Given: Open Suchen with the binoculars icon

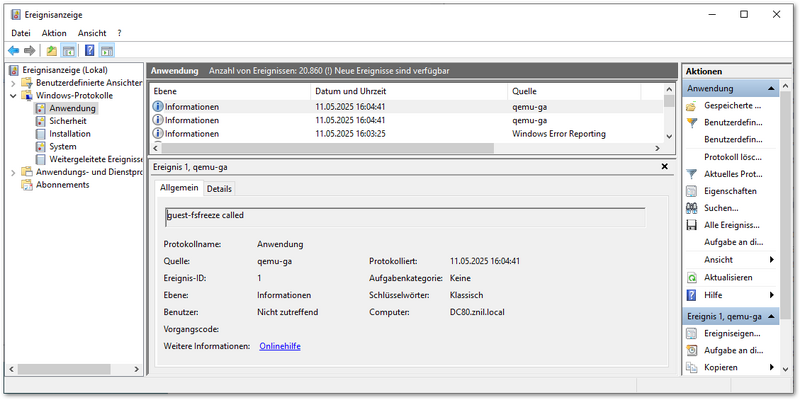Looking at the screenshot, I should [691, 208].
